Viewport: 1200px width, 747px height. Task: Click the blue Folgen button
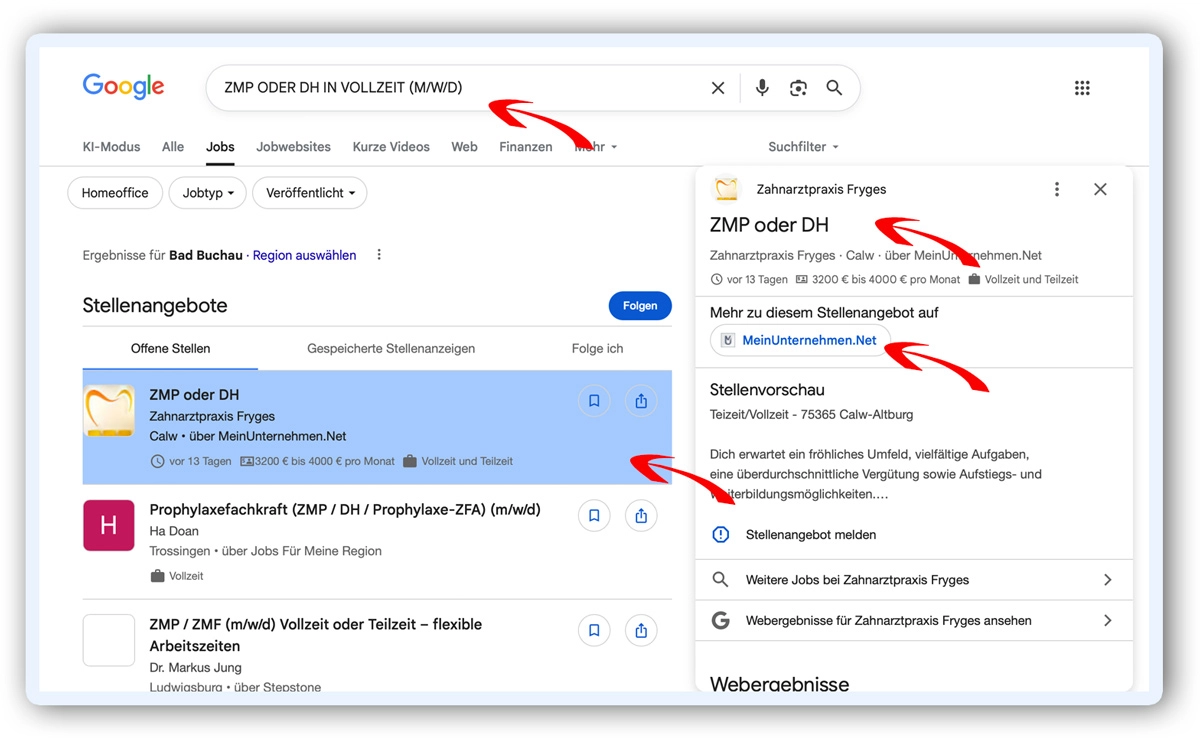click(x=640, y=306)
